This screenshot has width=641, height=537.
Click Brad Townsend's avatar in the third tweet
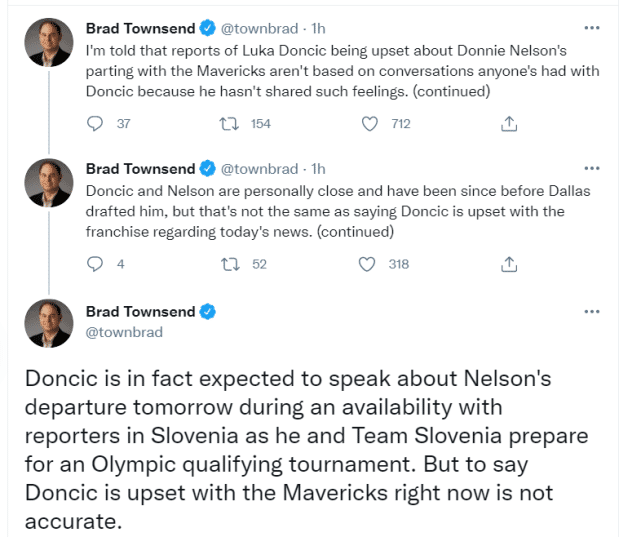click(48, 322)
